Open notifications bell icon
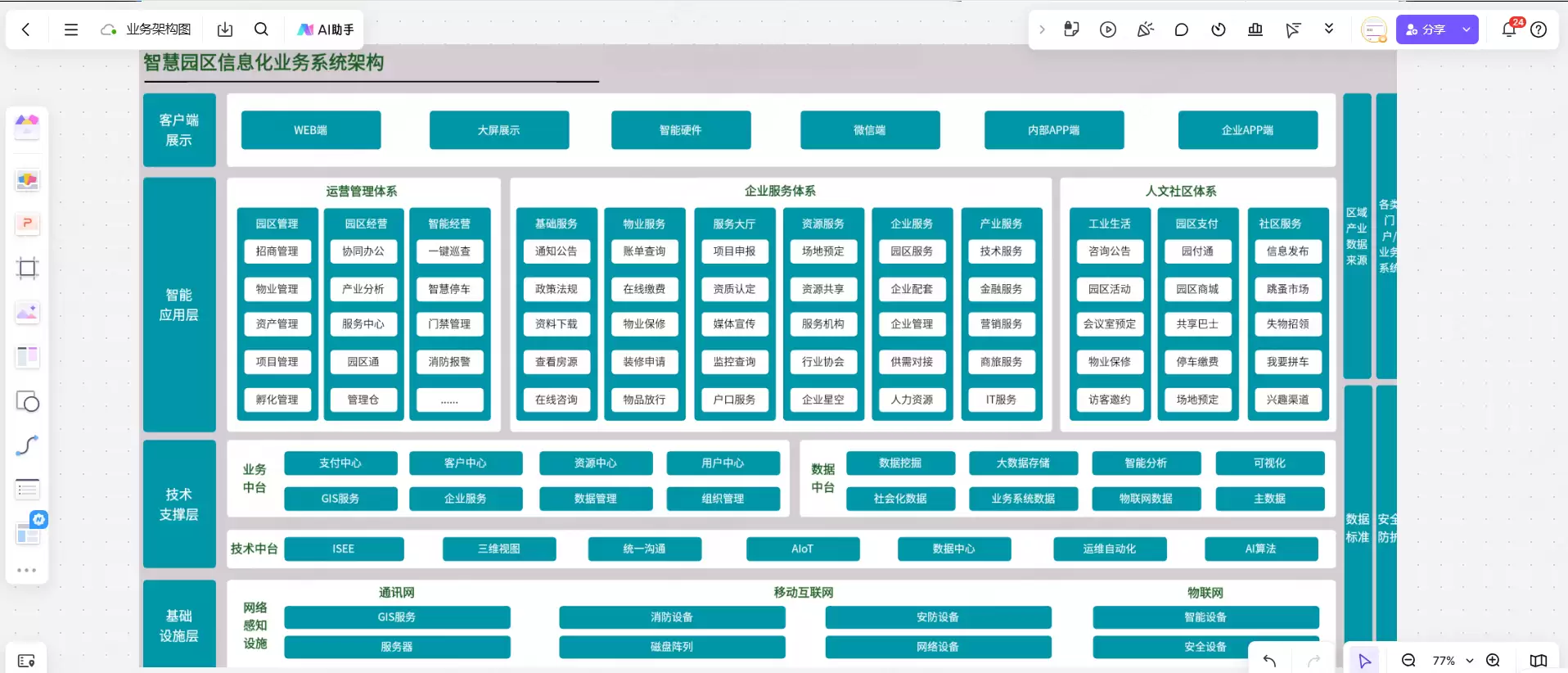Screen dimensions: 1568x673 pos(1509,29)
